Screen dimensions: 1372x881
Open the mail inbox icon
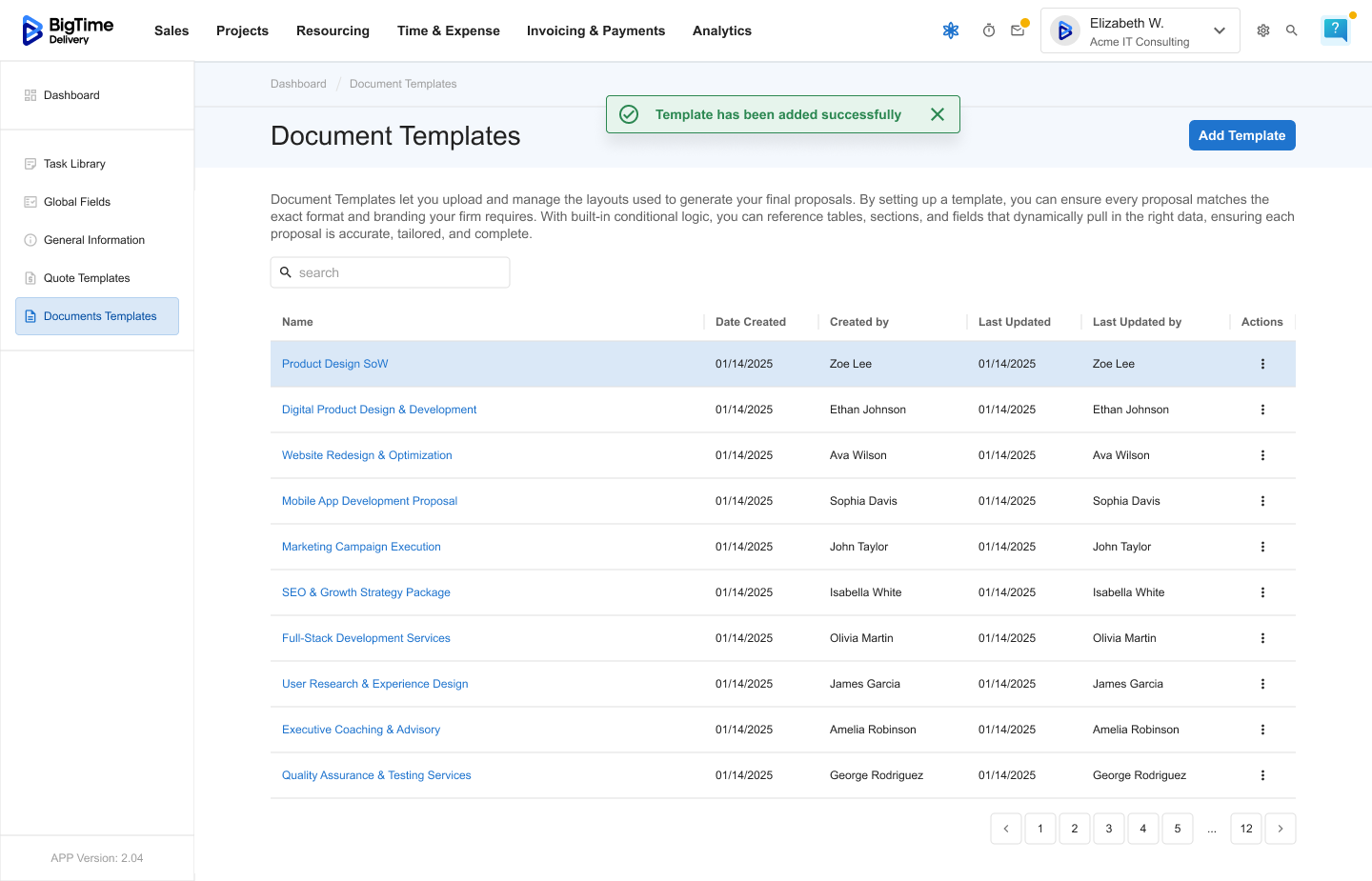1018,30
